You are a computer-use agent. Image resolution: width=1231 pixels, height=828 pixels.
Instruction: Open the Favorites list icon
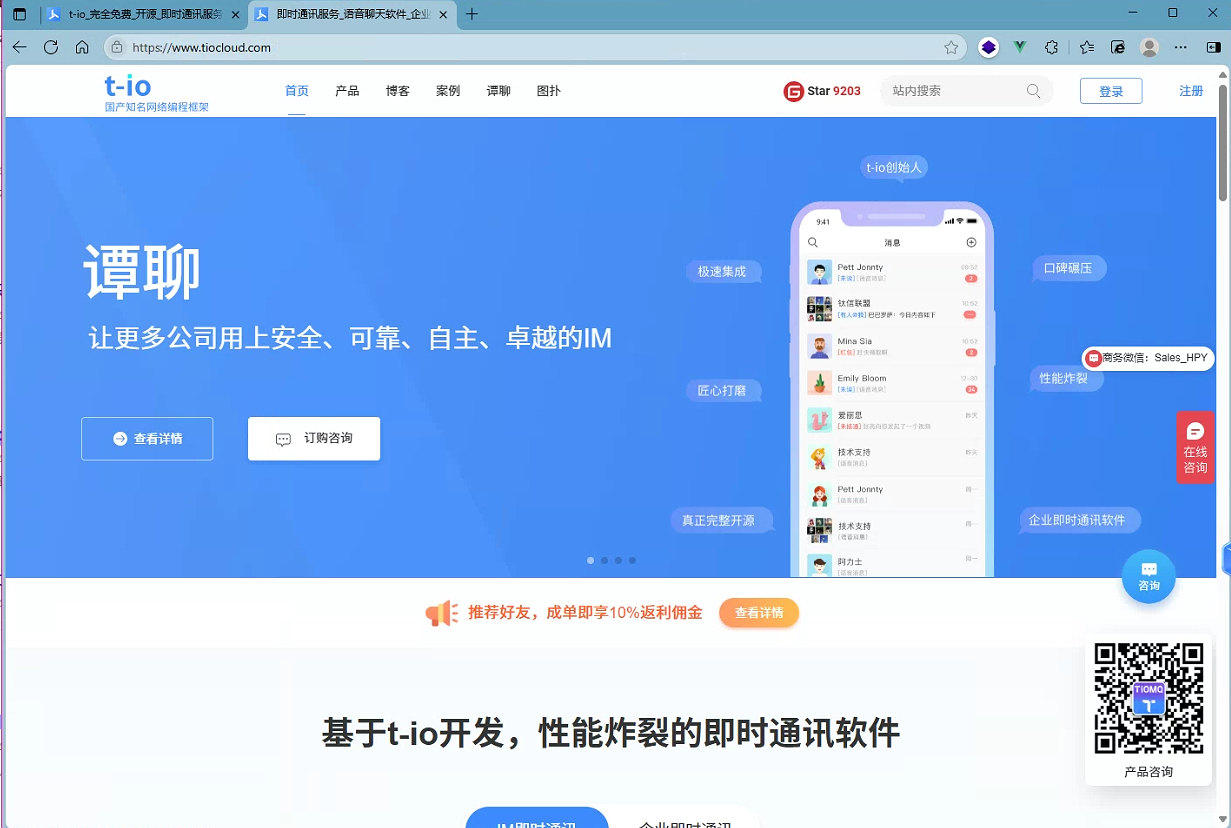pos(1087,47)
